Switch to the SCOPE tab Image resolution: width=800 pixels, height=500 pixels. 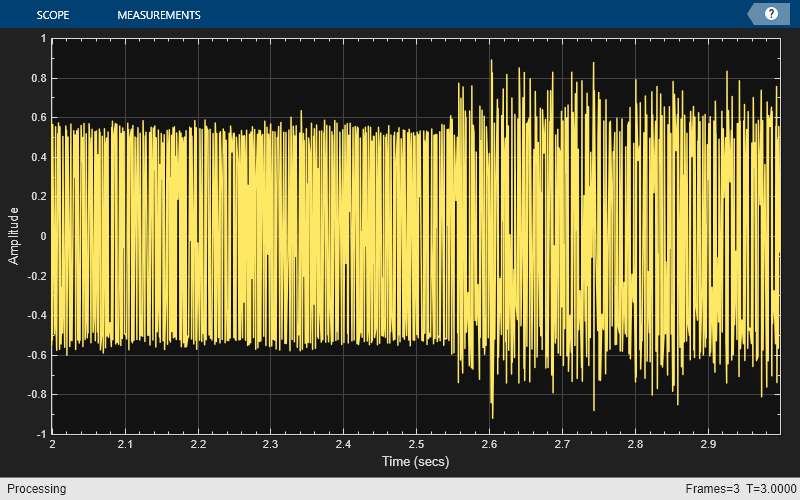(x=53, y=15)
